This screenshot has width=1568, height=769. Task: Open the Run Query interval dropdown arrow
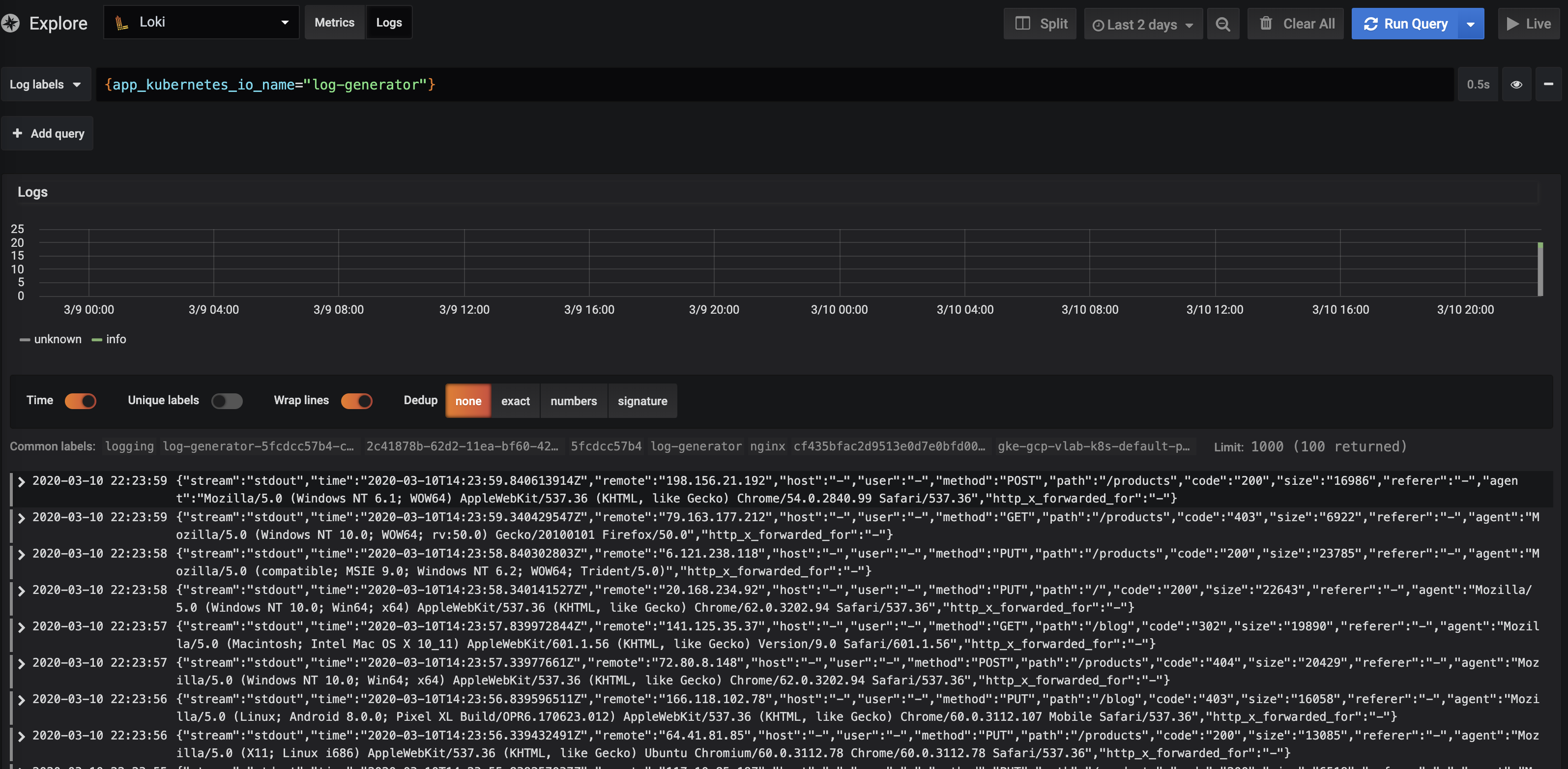[1471, 25]
